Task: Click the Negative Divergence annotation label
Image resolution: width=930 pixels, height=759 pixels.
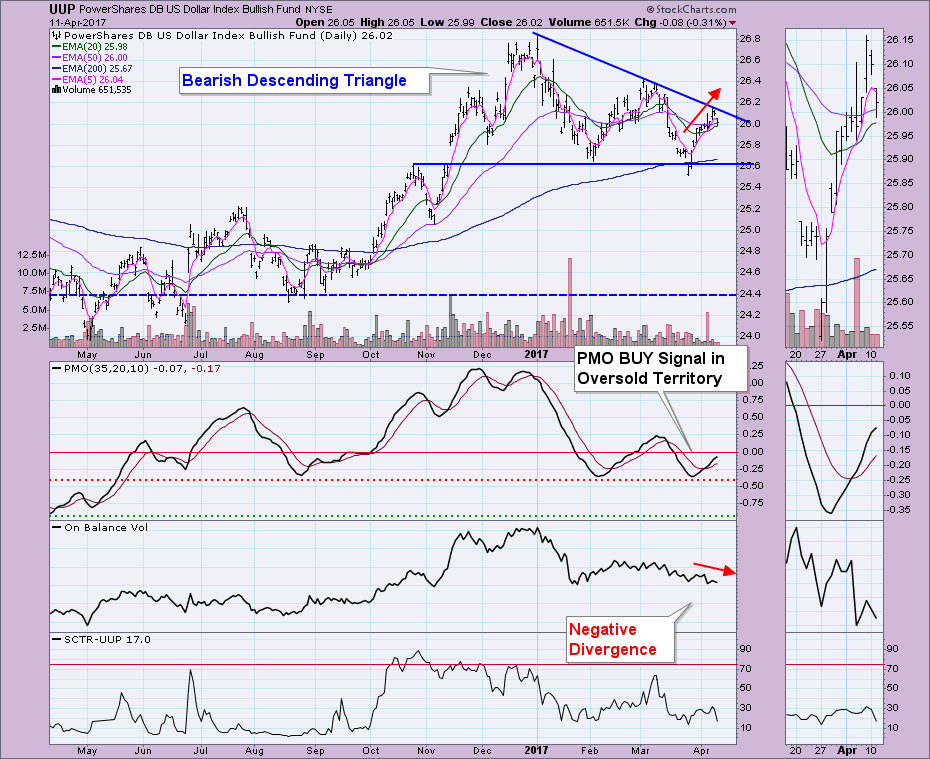Action: click(x=612, y=639)
